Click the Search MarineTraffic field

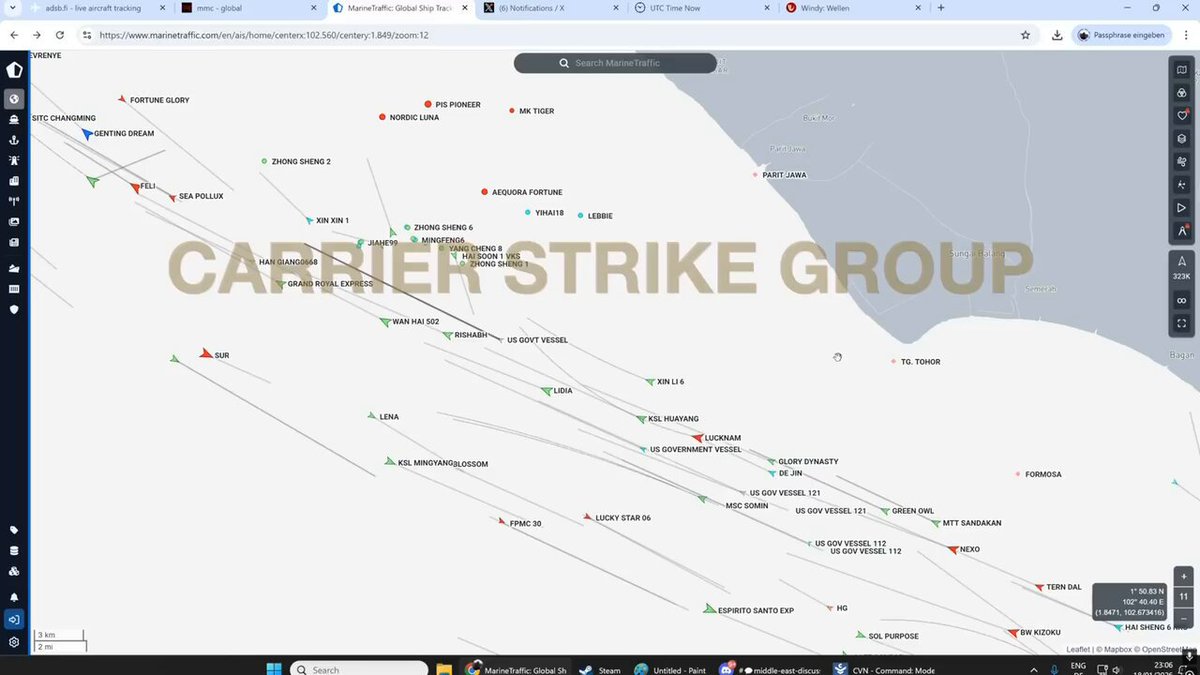tap(615, 63)
